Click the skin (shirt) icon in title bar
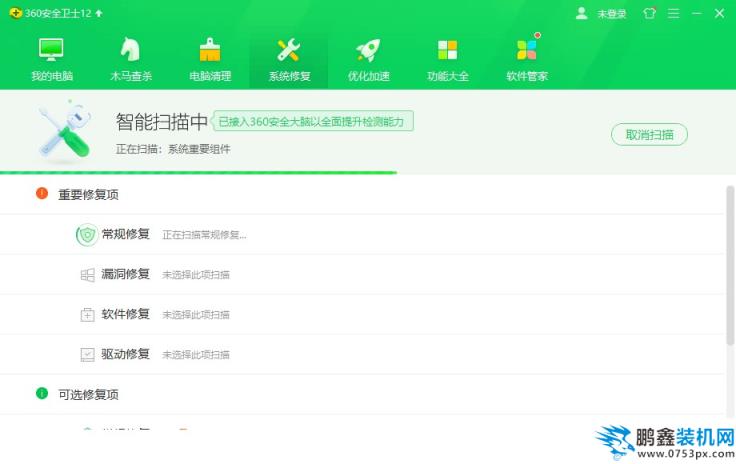 pyautogui.click(x=650, y=14)
